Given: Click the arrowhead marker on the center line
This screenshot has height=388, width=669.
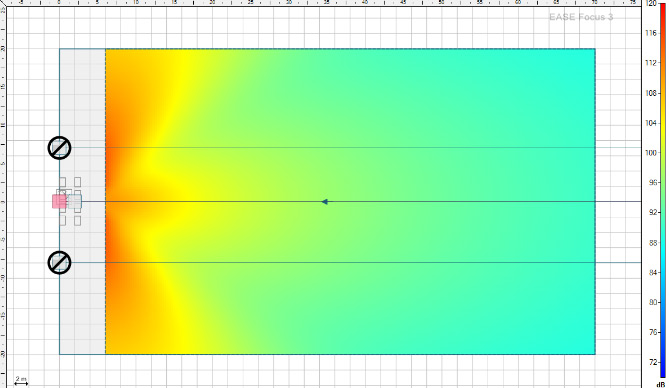Looking at the screenshot, I should point(325,201).
